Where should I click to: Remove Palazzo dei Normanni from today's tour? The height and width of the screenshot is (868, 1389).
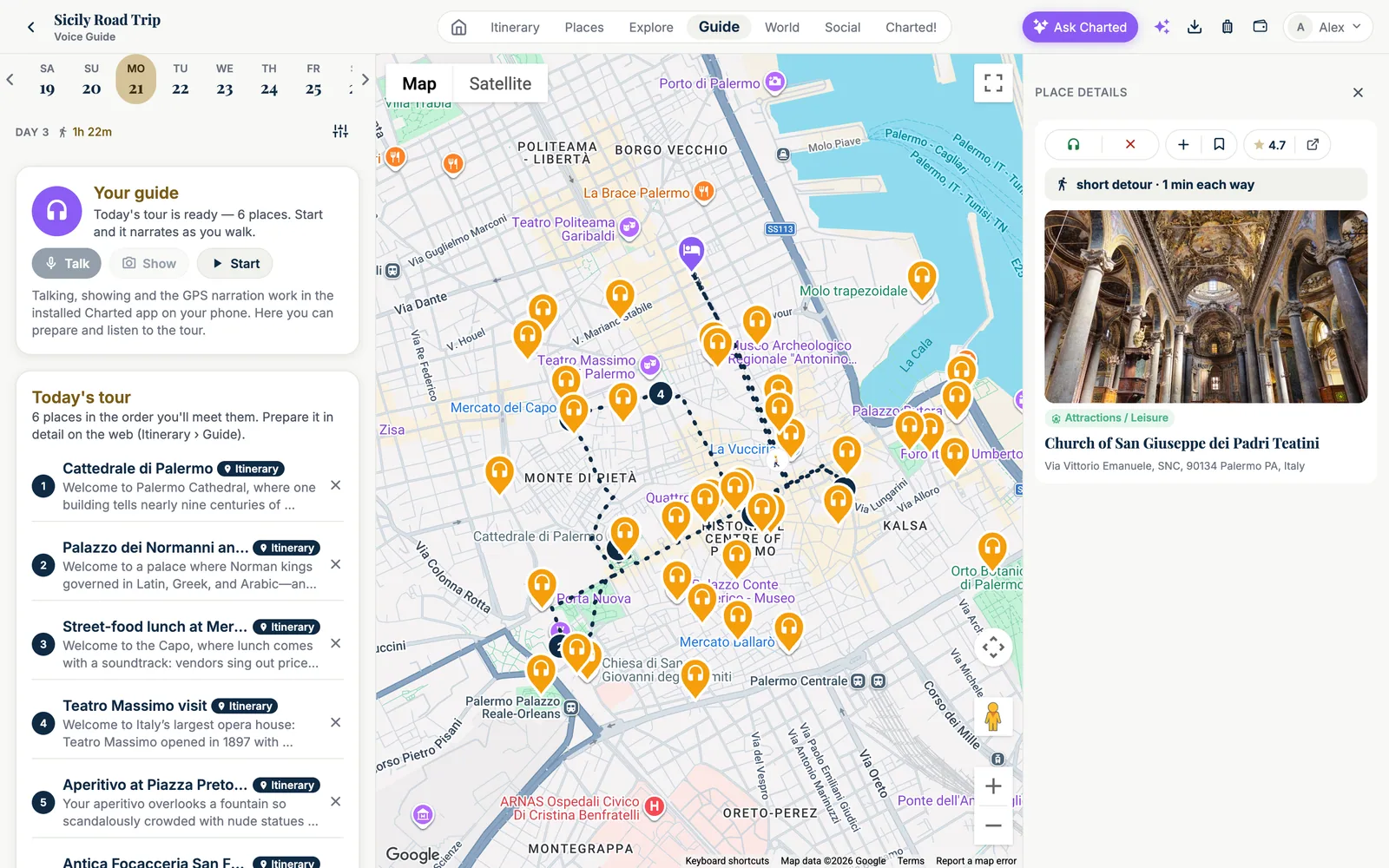pyautogui.click(x=336, y=564)
